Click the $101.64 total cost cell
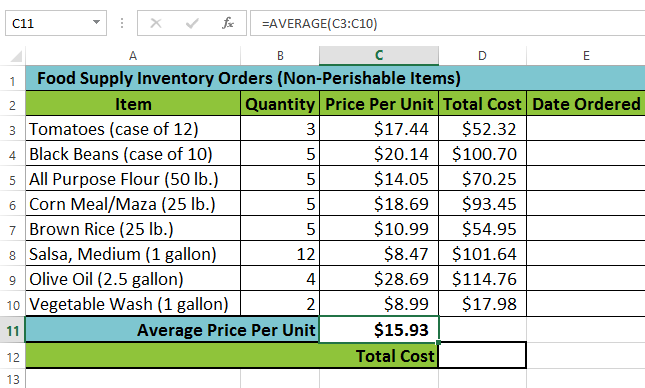Image resolution: width=645 pixels, height=388 pixels. click(483, 254)
